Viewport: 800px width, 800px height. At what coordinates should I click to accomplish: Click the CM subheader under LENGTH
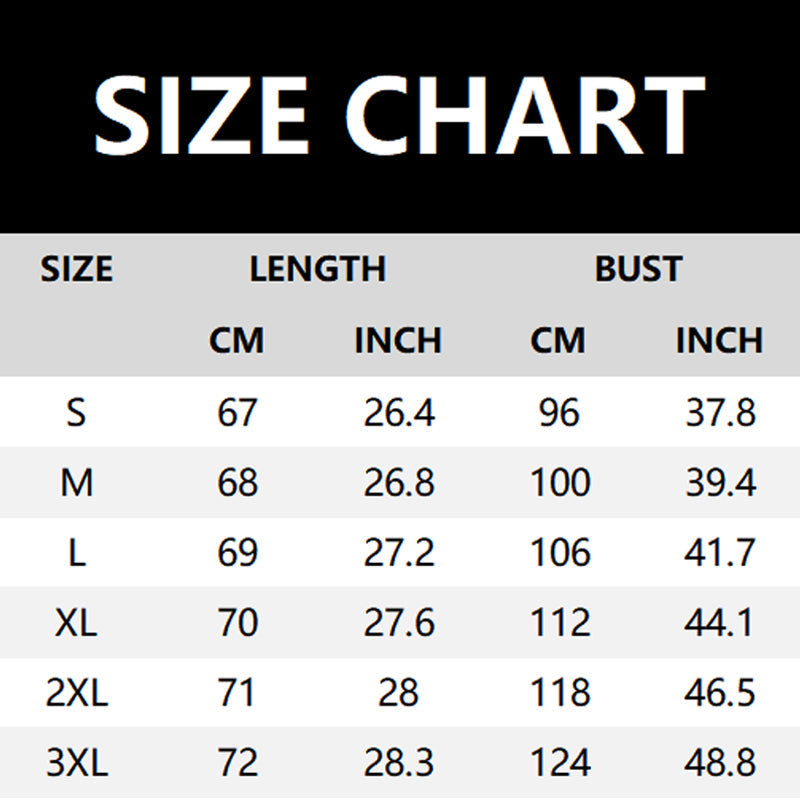click(x=237, y=341)
